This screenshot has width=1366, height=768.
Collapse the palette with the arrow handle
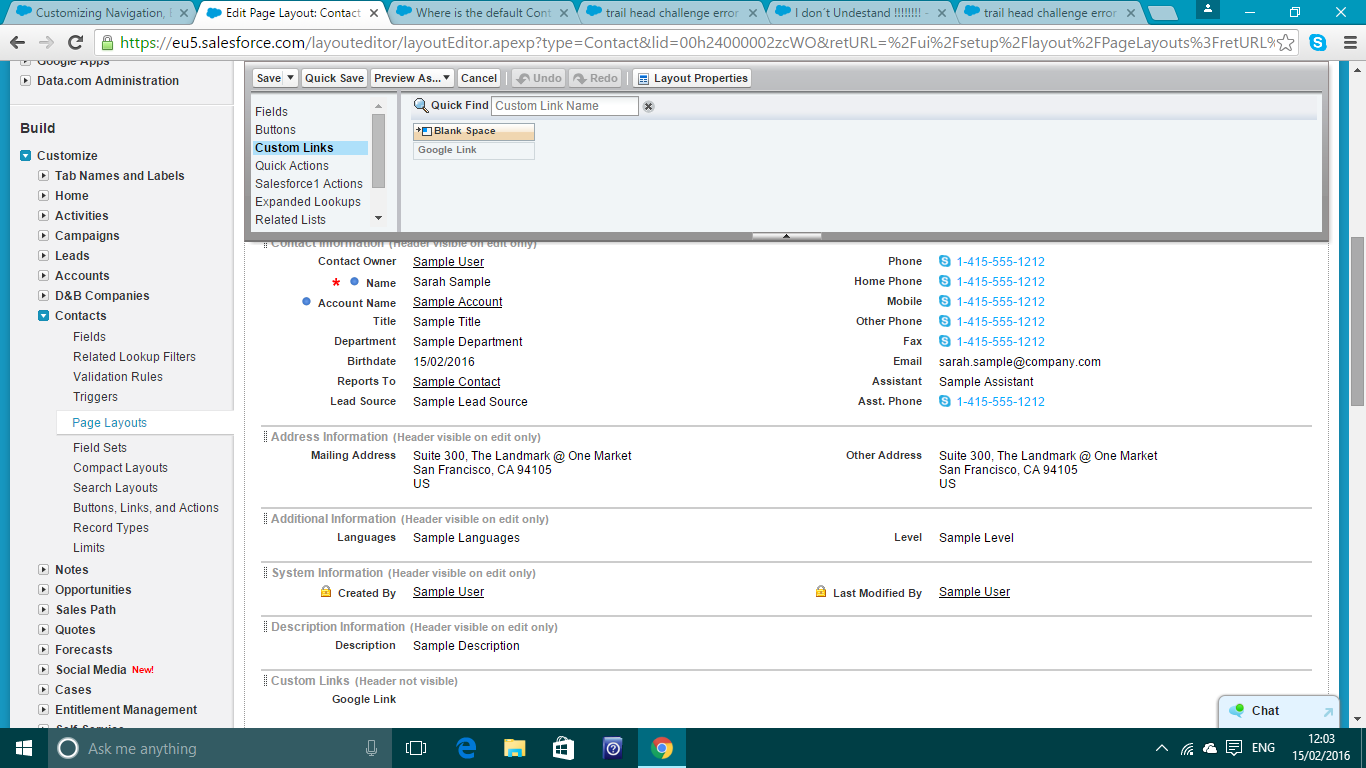pyautogui.click(x=786, y=236)
